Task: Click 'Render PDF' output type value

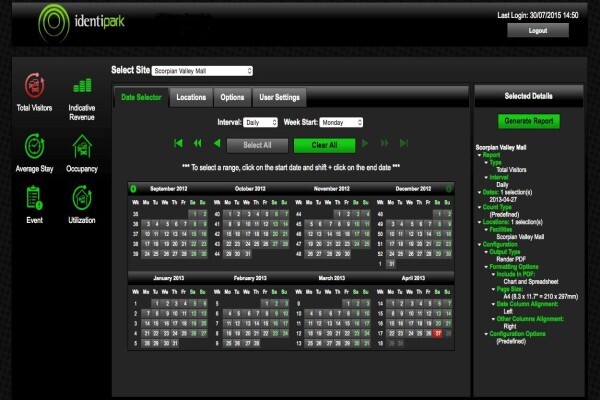Action: (x=511, y=259)
